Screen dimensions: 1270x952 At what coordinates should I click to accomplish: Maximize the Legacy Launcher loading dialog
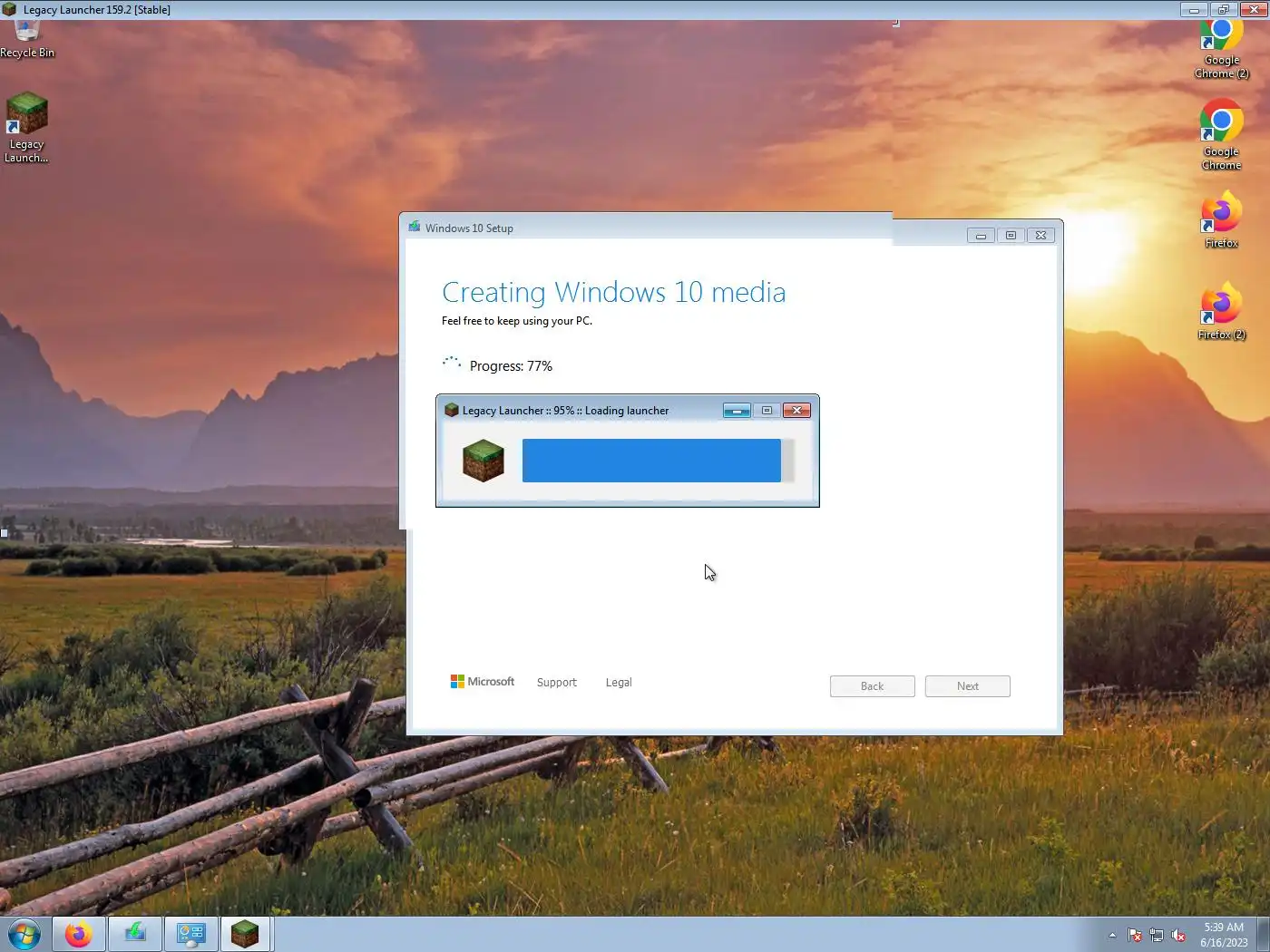(x=767, y=411)
